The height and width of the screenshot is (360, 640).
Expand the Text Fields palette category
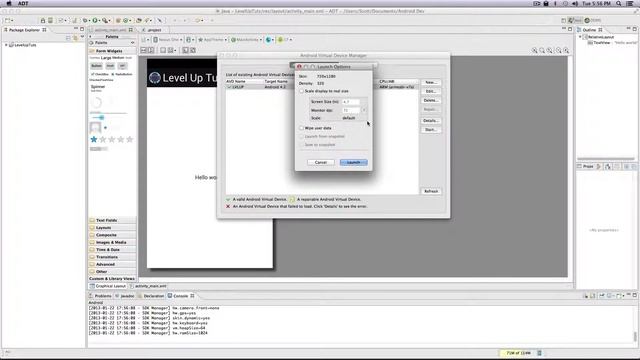pos(112,220)
